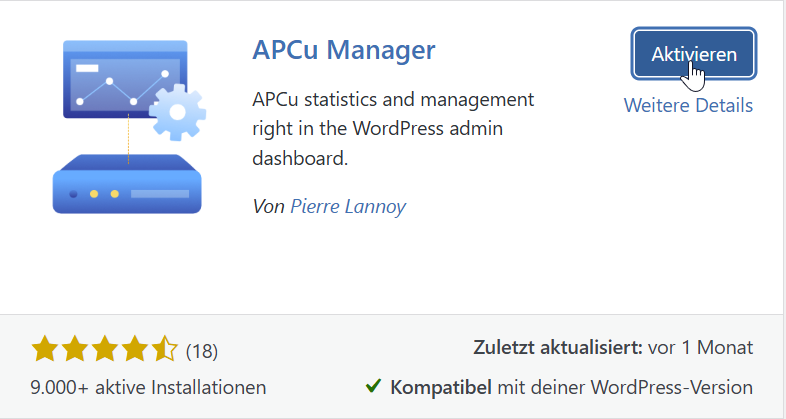Open the Weitere Details link
Viewport: 786px width, 419px height.
(x=688, y=105)
